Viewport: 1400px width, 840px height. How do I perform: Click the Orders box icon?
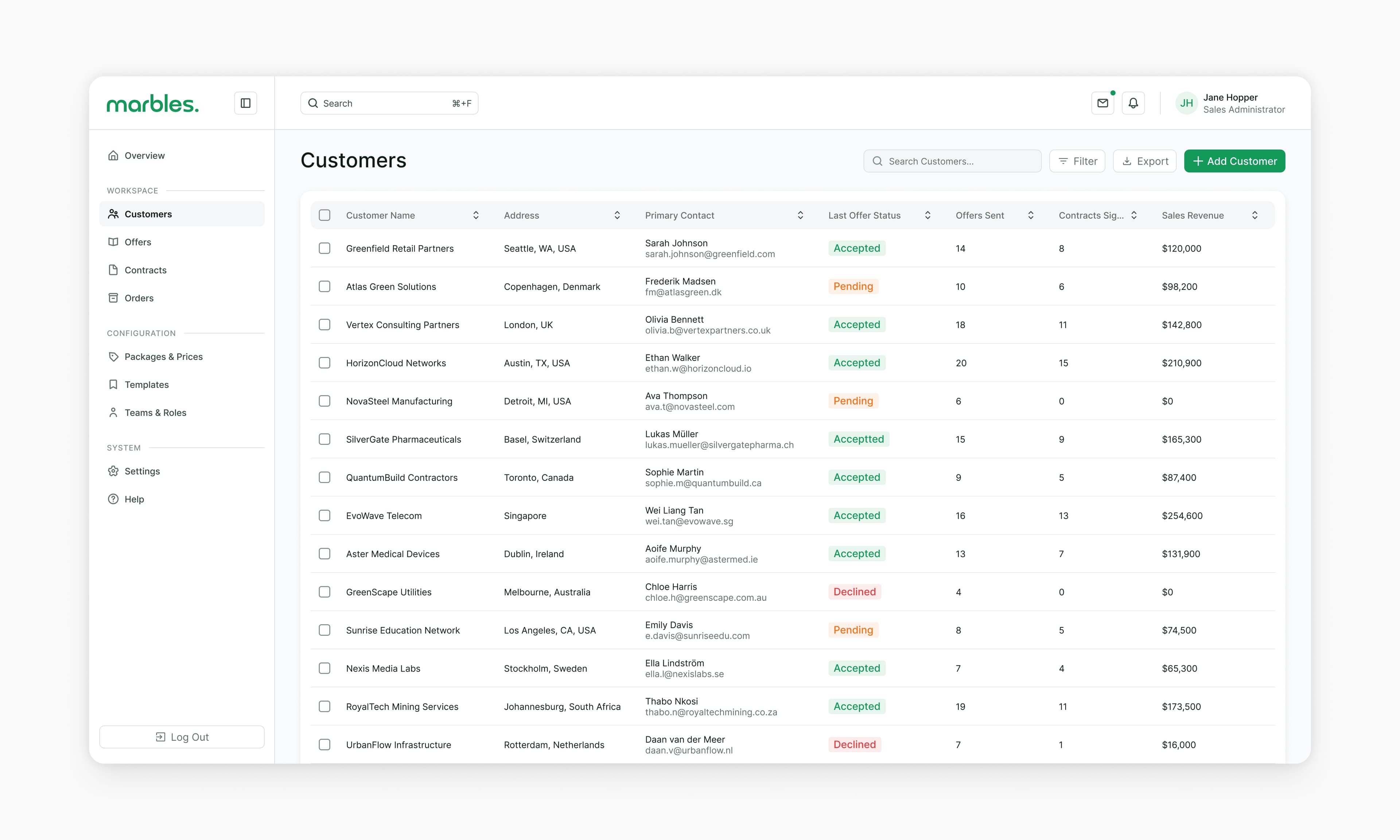pos(113,298)
